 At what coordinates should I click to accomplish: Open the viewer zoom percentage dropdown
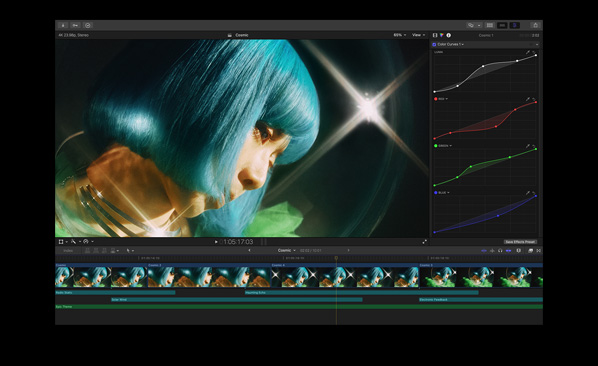[x=400, y=35]
